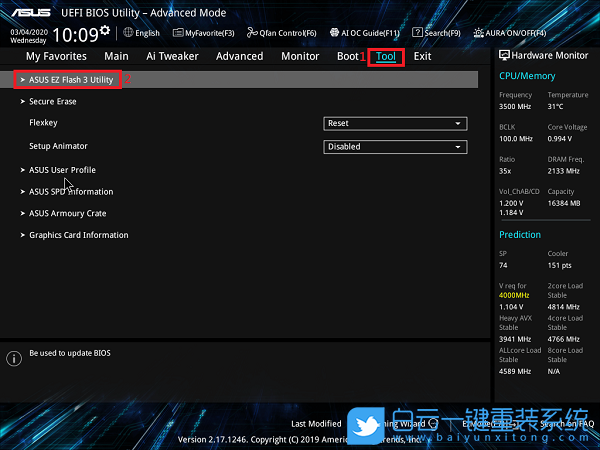The width and height of the screenshot is (600, 450).
Task: Open ASUS SPD Information
Action: click(71, 191)
